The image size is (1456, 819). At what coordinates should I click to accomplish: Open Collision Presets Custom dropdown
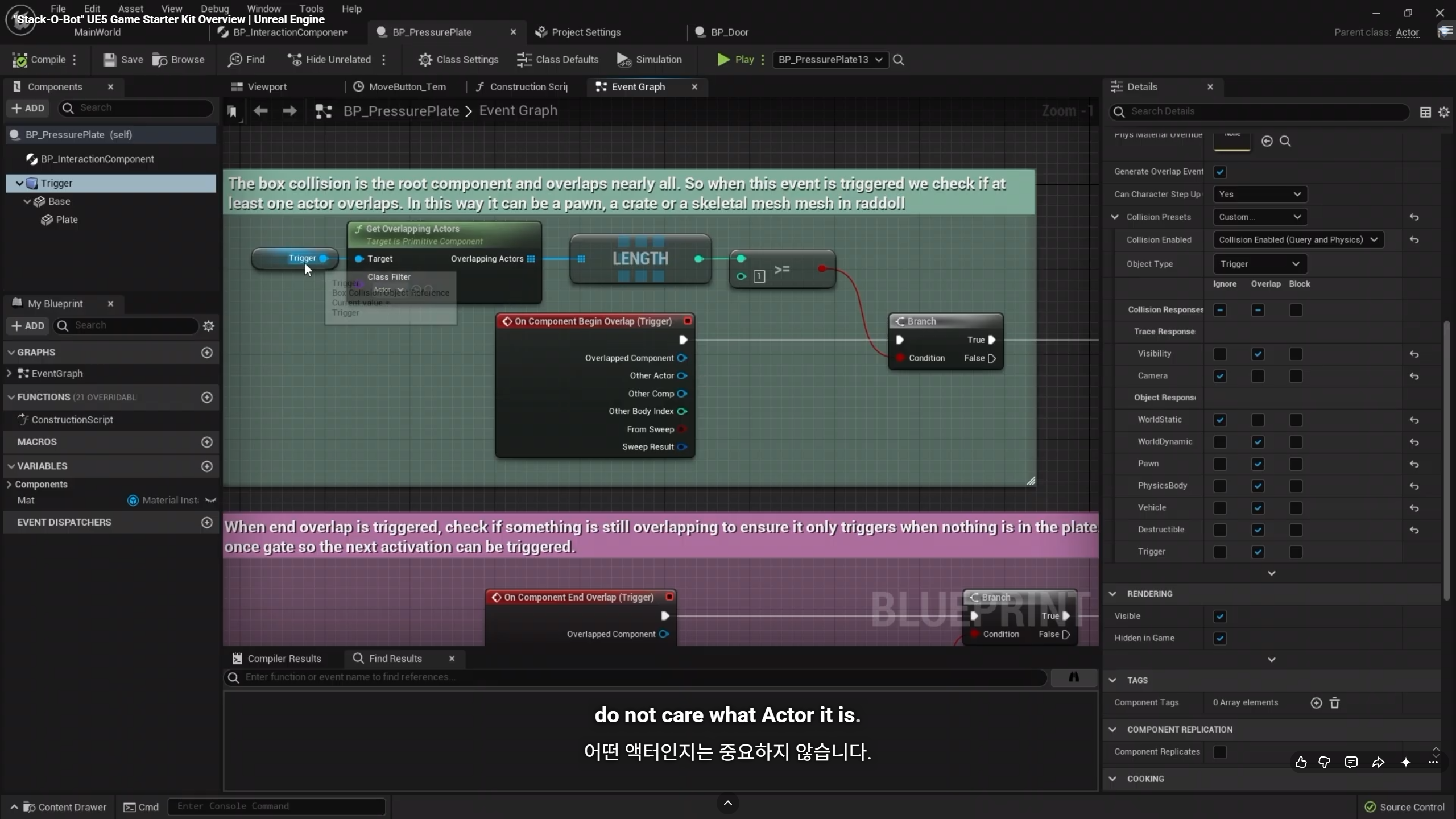point(1260,217)
